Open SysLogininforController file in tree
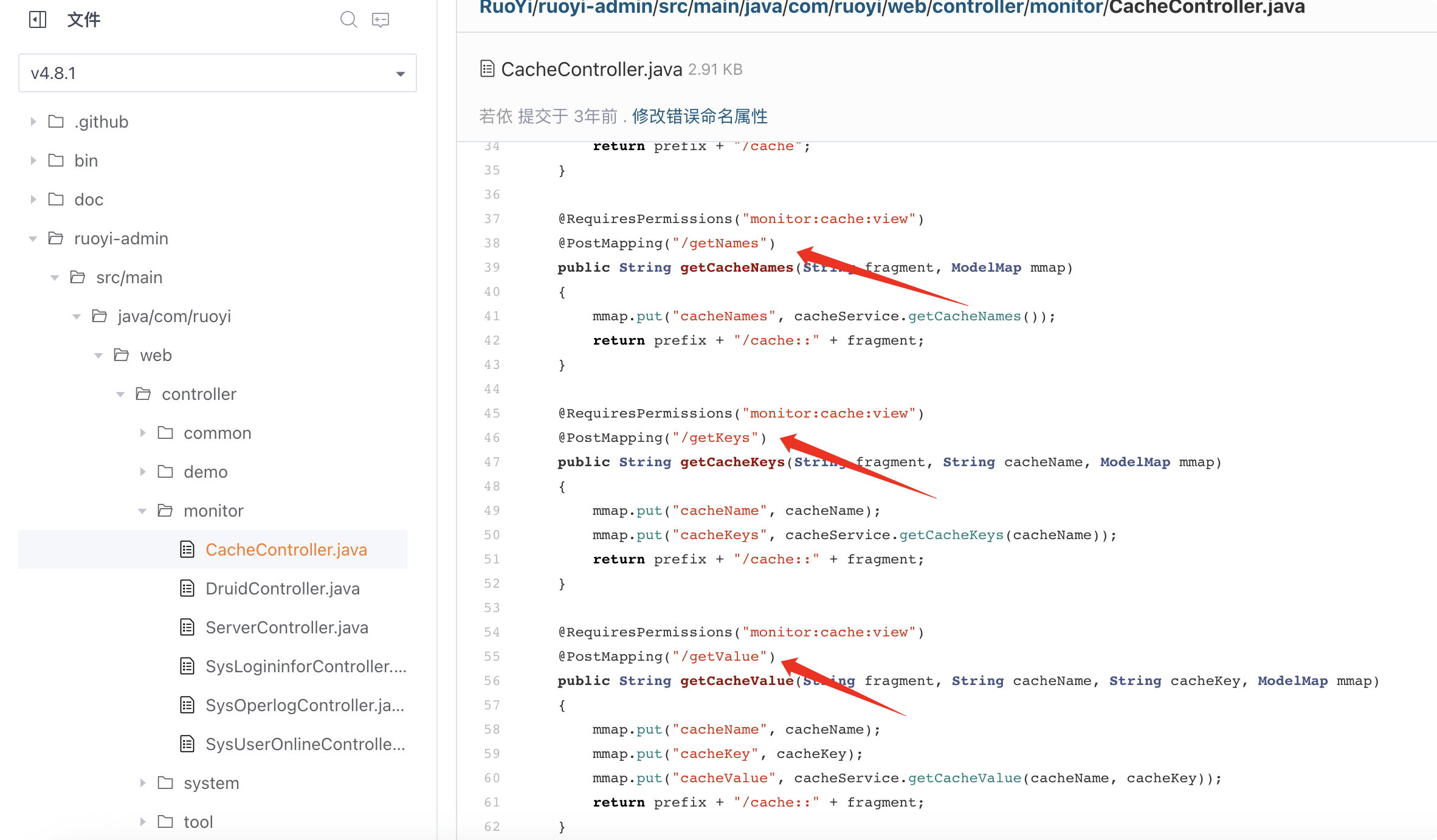Viewport: 1437px width, 840px height. pos(305,666)
